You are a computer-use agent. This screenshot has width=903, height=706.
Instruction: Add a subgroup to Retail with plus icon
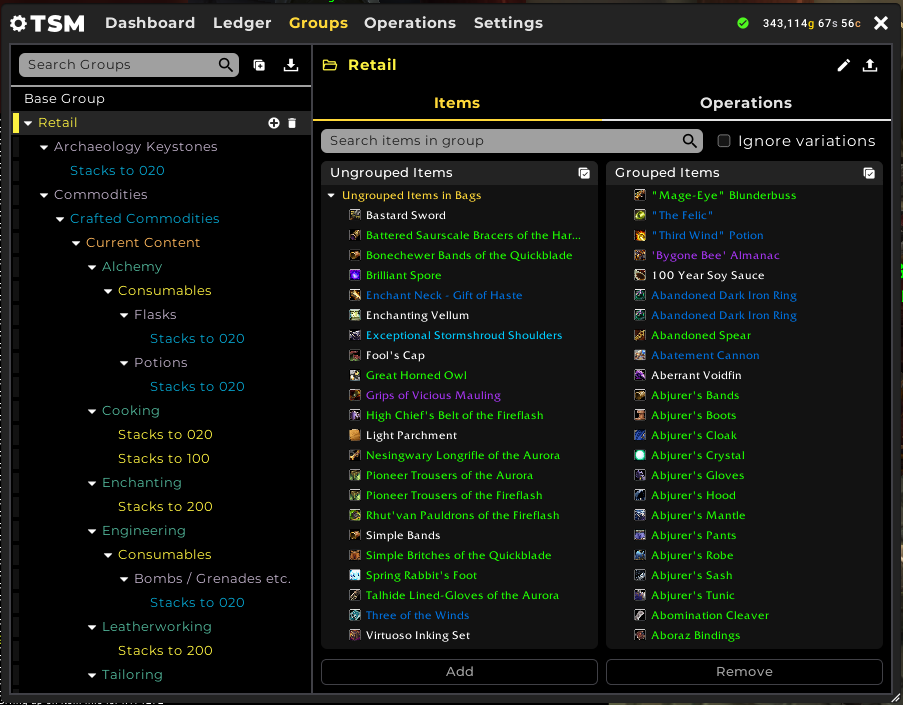pyautogui.click(x=274, y=123)
